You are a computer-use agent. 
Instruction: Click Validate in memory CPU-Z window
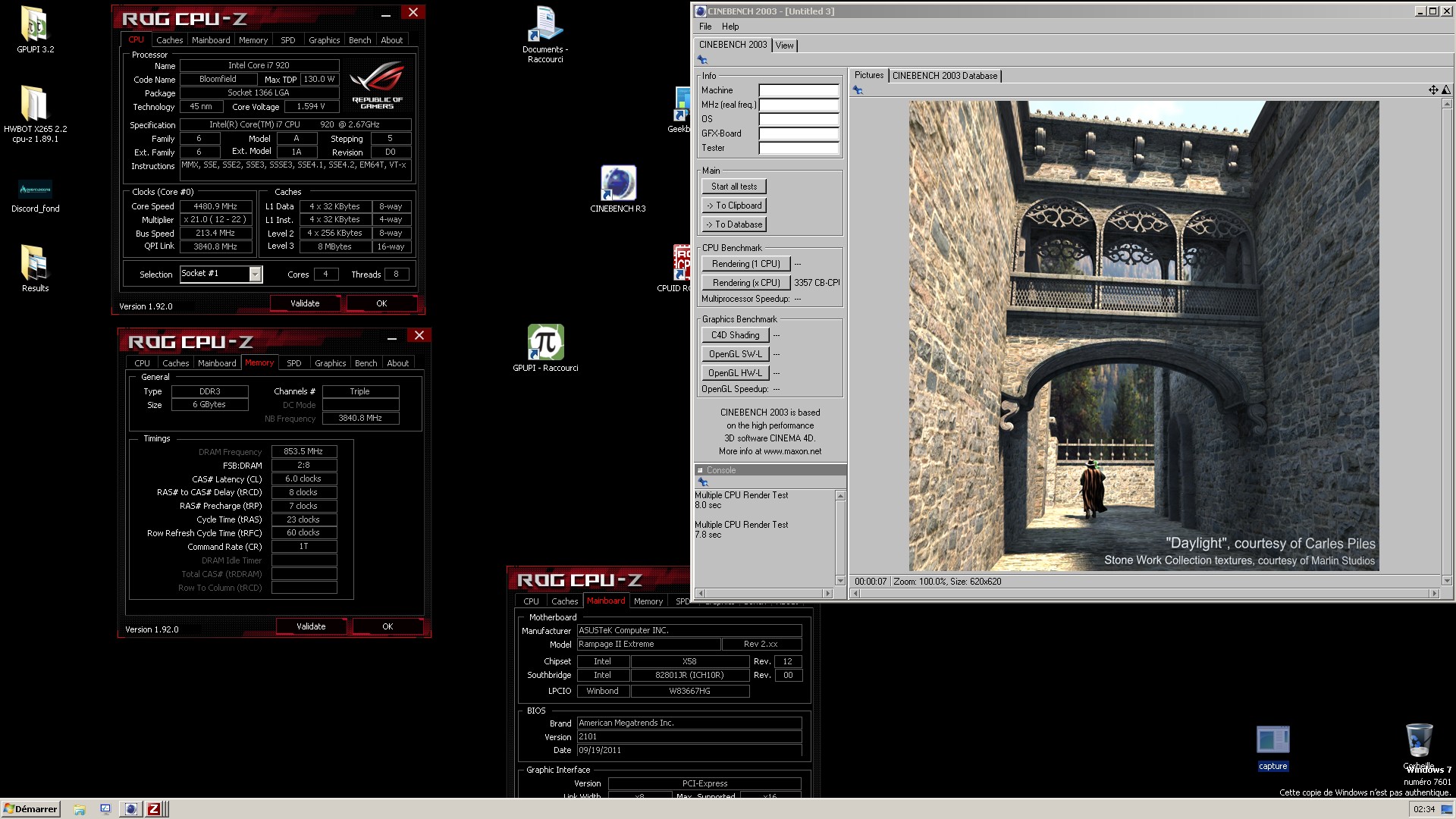coord(311,626)
